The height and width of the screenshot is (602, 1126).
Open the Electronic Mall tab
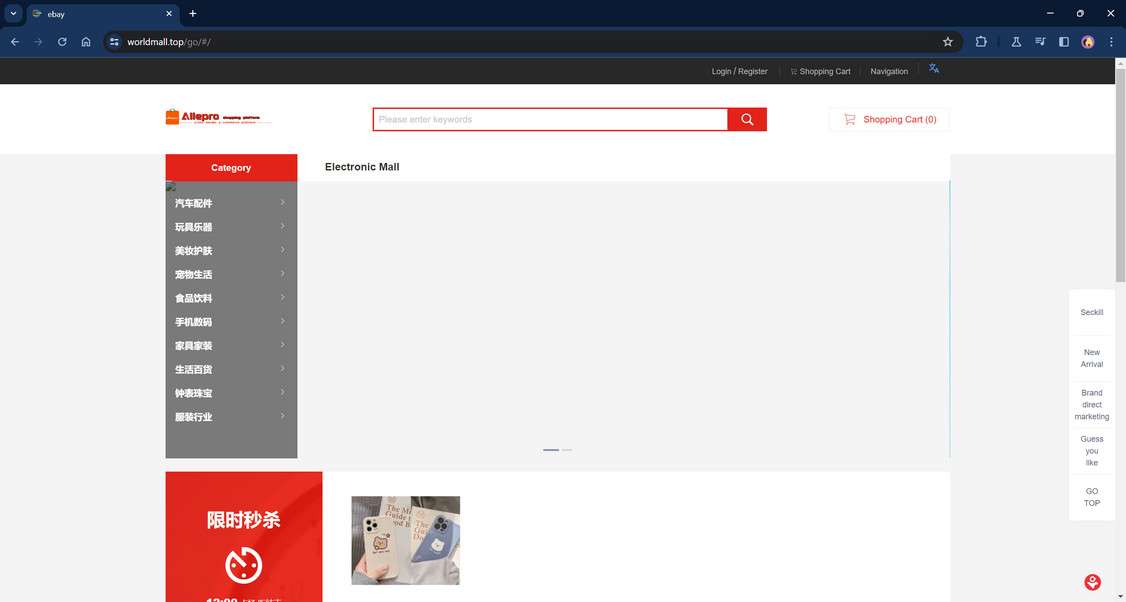click(362, 167)
